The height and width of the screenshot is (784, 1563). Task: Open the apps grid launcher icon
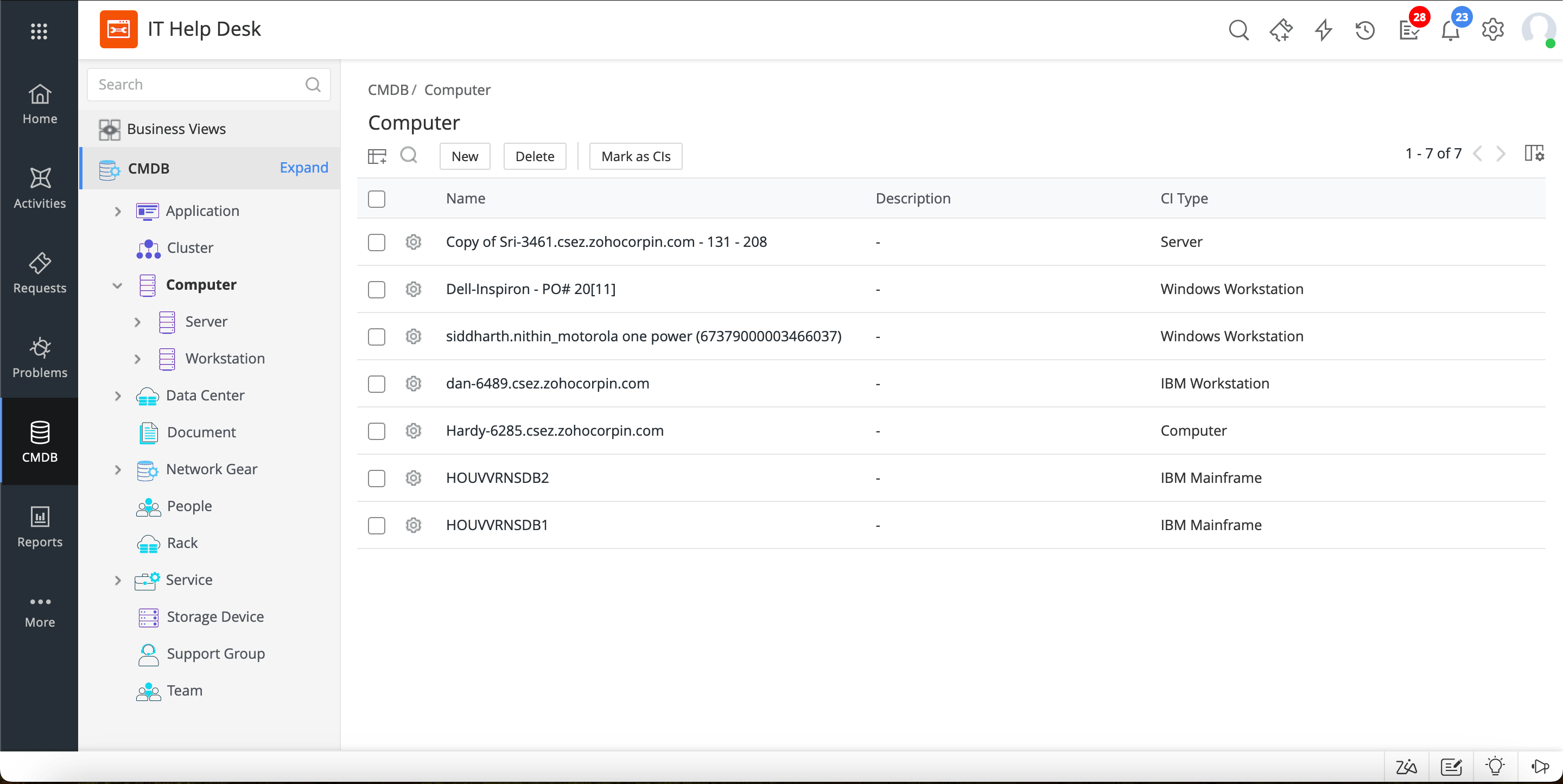tap(39, 31)
